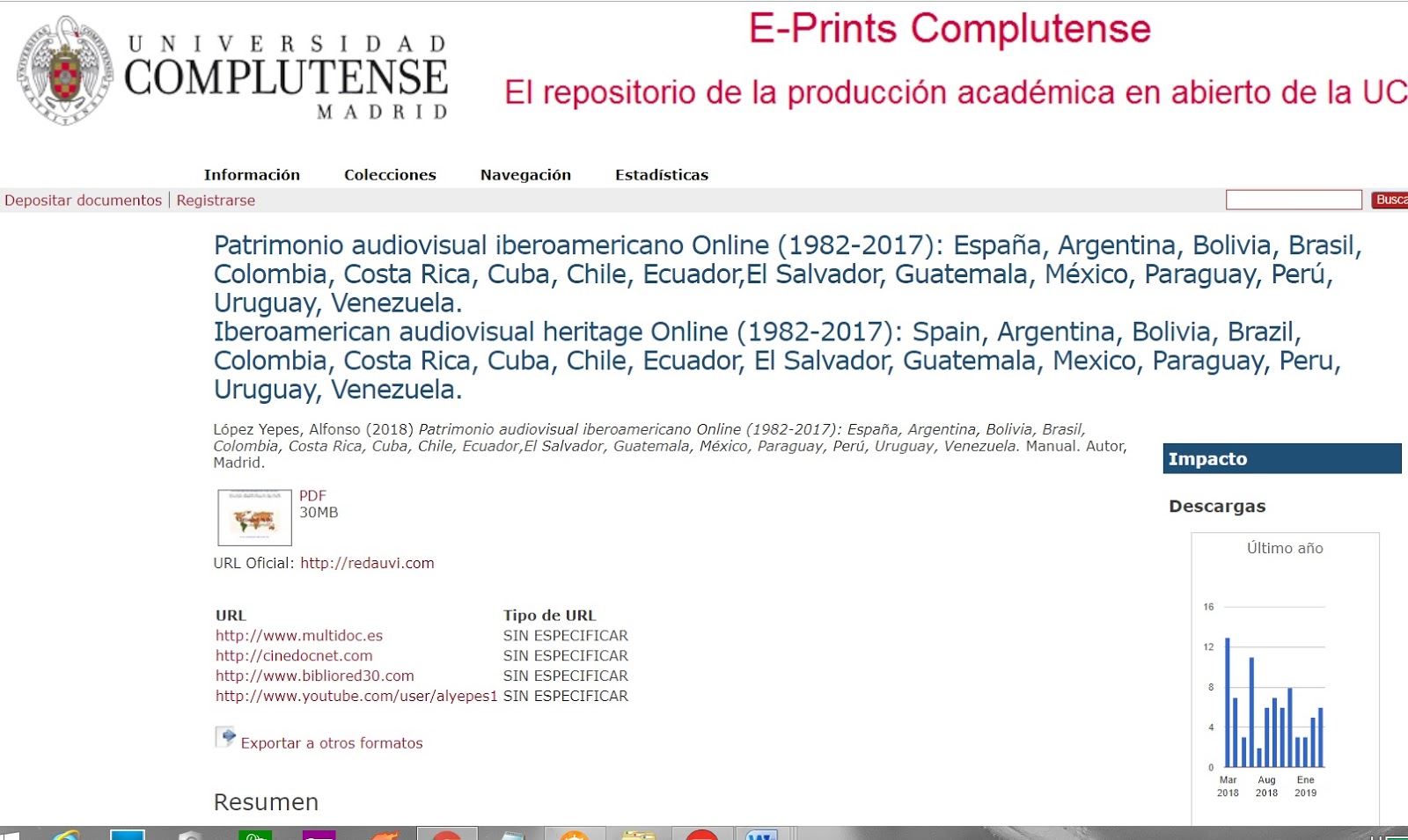Screen dimensions: 1408x840
Task: Open the PDF document thumbnail preview
Action: [x=254, y=517]
